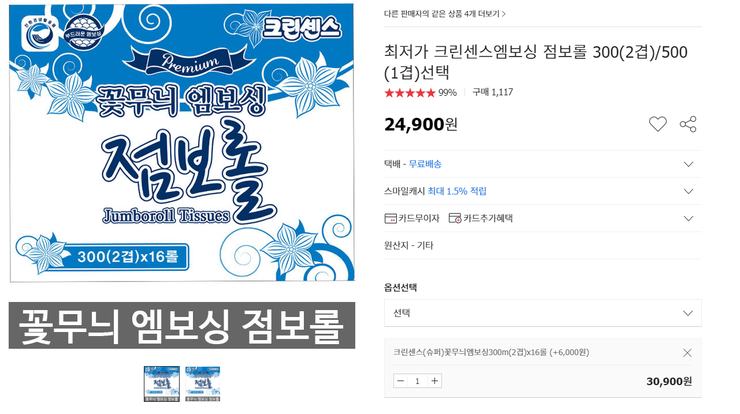Screen dimensions: 740x414
Task: Add product to wishlist with heart icon
Action: coord(657,124)
